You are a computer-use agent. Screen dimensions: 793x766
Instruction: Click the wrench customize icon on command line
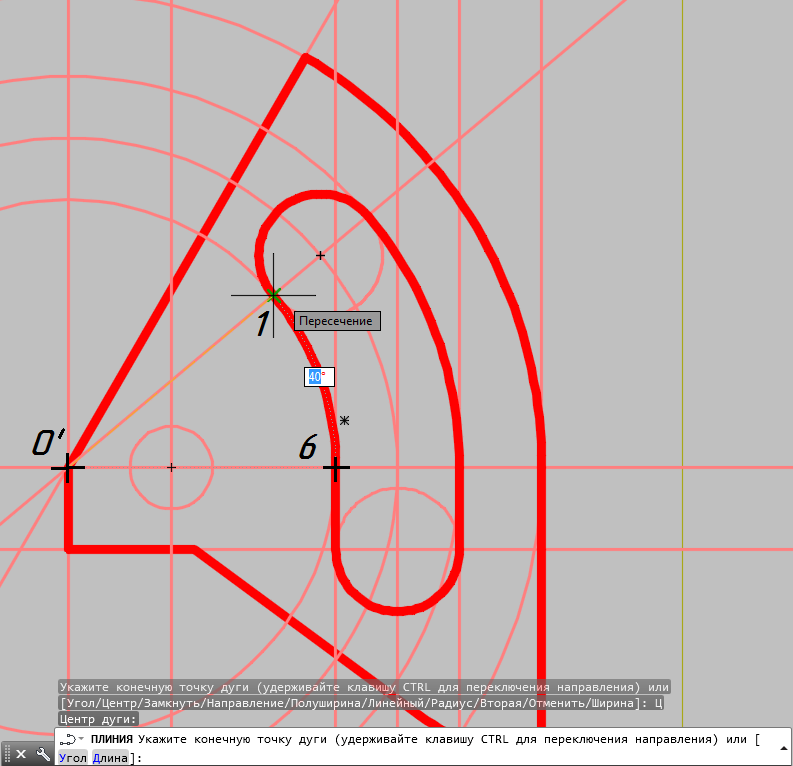click(42, 755)
